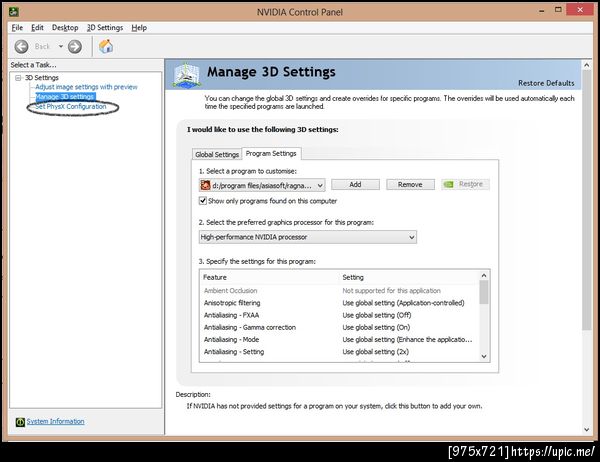
Task: Open the preferred graphics processor dropdown
Action: pos(308,237)
